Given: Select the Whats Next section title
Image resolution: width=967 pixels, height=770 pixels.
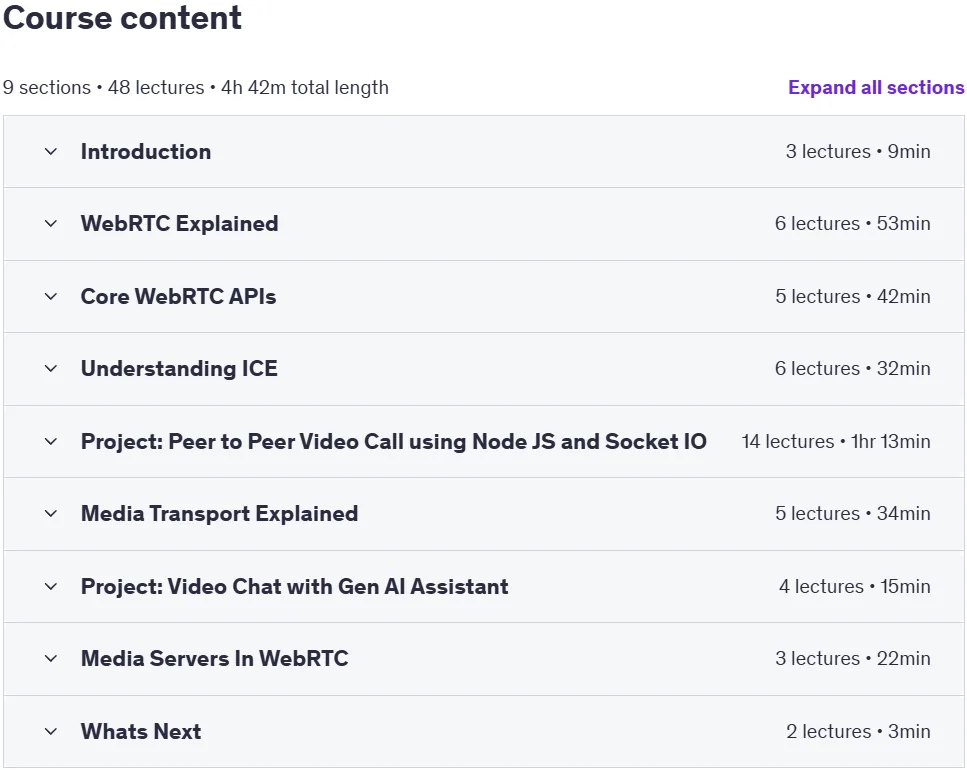Looking at the screenshot, I should coord(141,732).
